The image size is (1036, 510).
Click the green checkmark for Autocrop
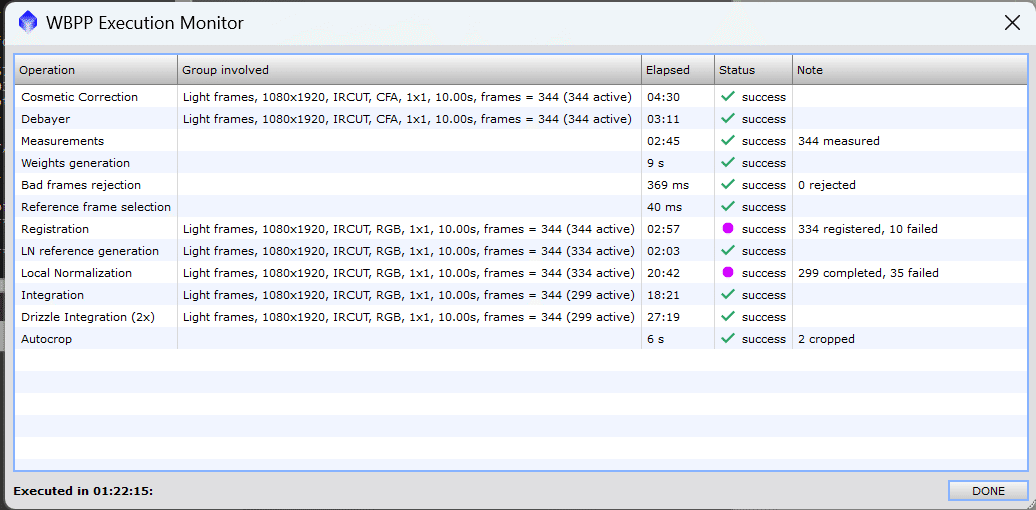point(728,338)
